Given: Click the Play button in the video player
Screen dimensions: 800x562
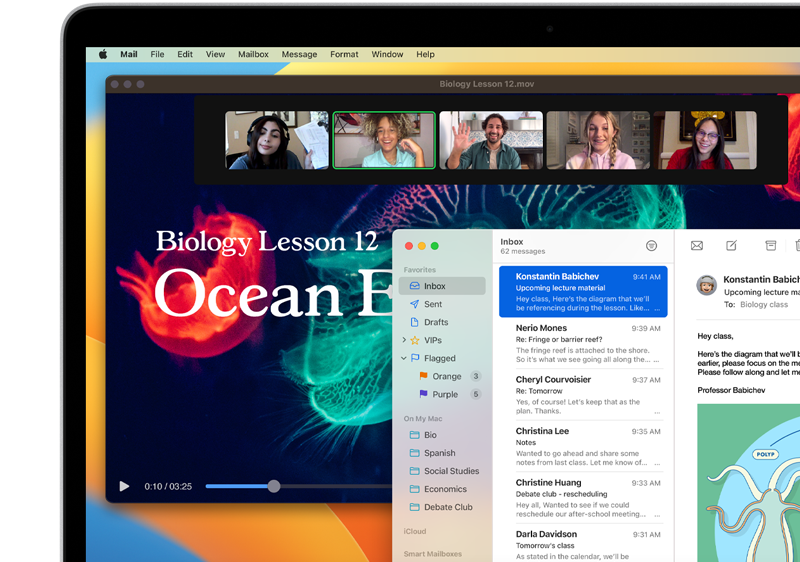Looking at the screenshot, I should point(124,487).
